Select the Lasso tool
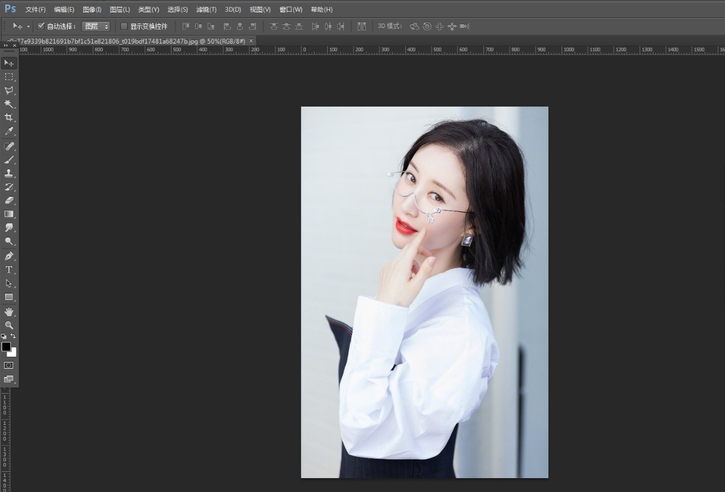725x492 pixels. pyautogui.click(x=9, y=90)
